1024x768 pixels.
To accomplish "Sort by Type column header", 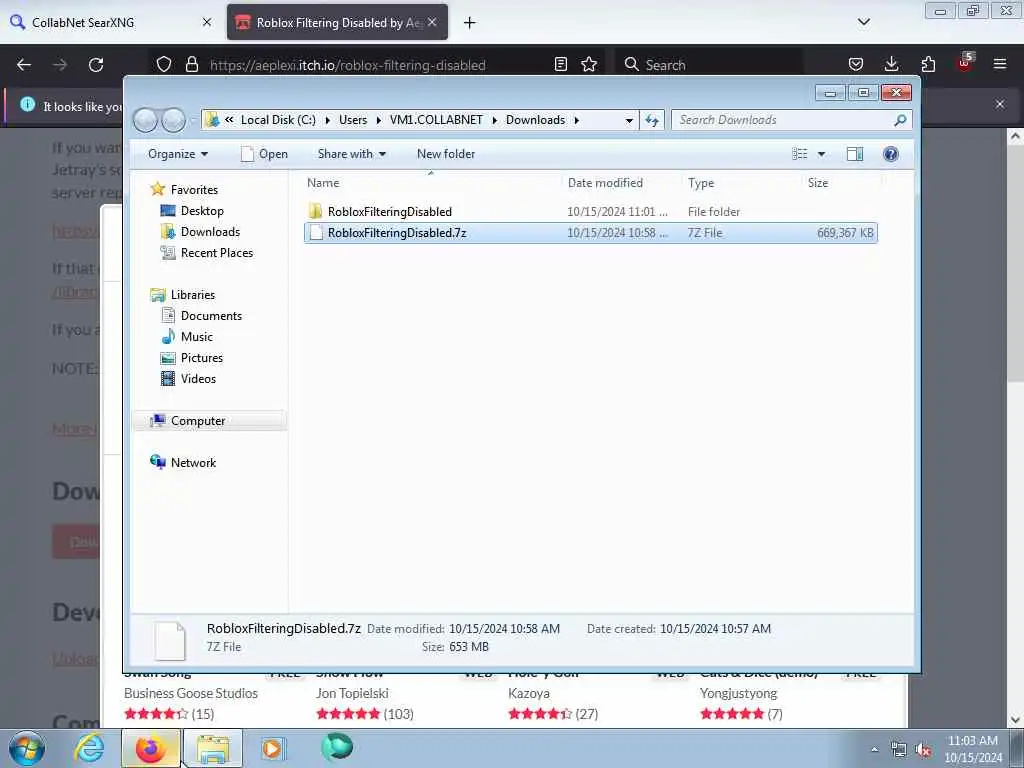I will point(701,183).
